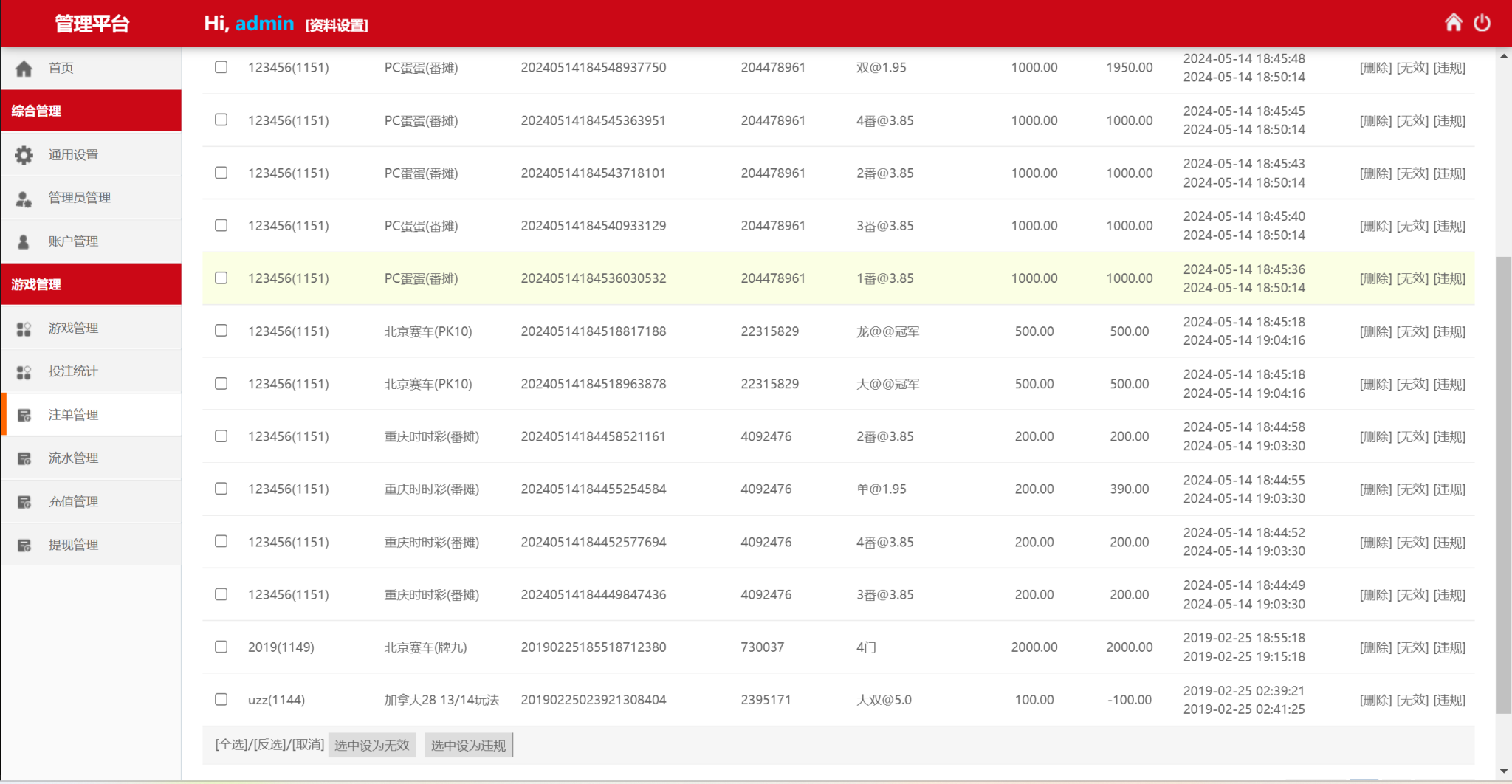Click the home icon in top header
The height and width of the screenshot is (784, 1512).
[x=1453, y=23]
